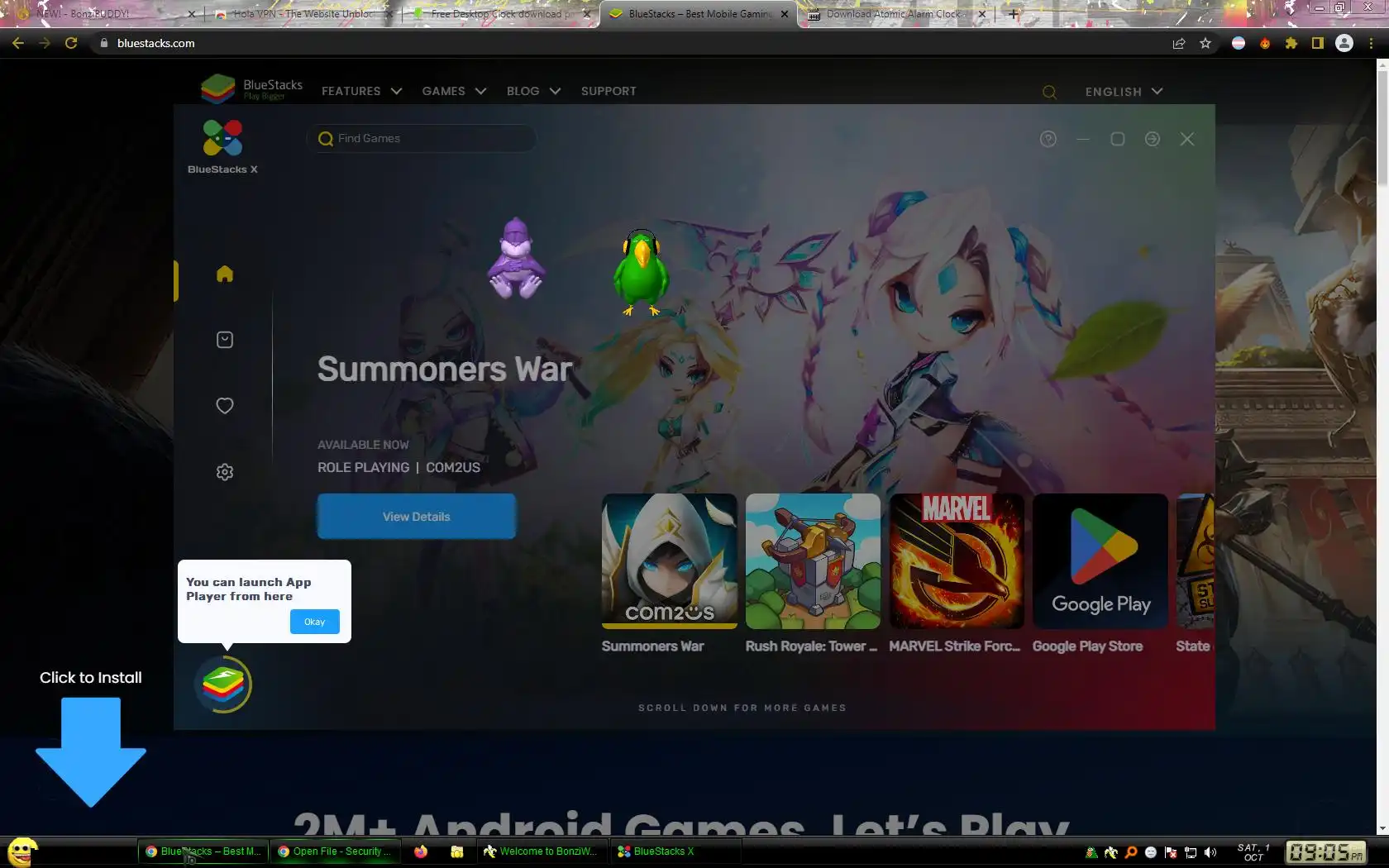Switch to the Hola VPN browser tab

[302, 14]
